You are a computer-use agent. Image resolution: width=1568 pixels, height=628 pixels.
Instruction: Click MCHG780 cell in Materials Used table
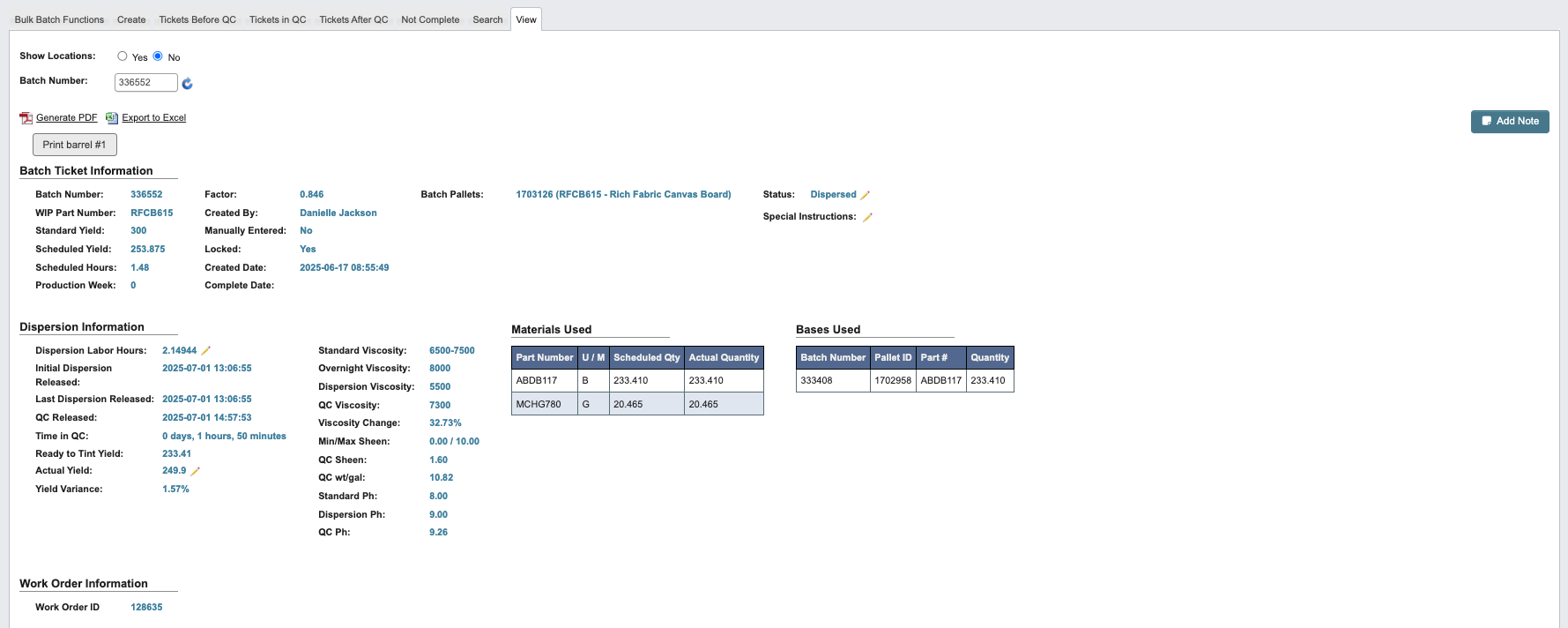click(x=545, y=404)
